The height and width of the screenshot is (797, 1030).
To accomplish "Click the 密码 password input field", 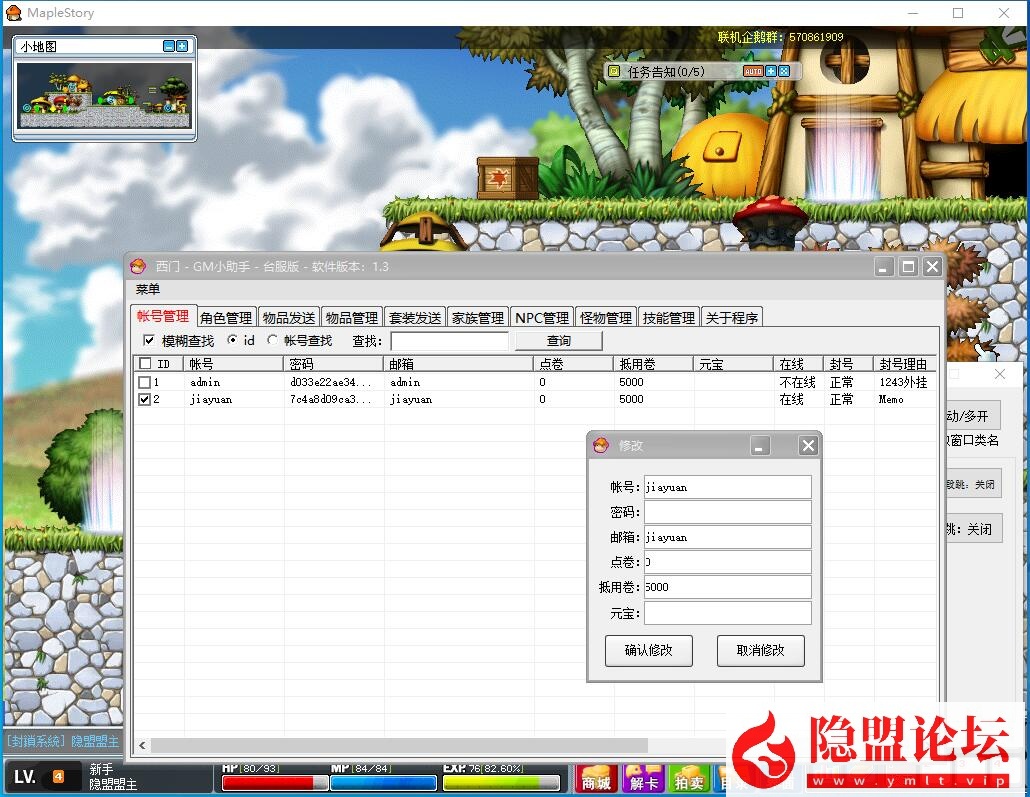I will click(727, 512).
